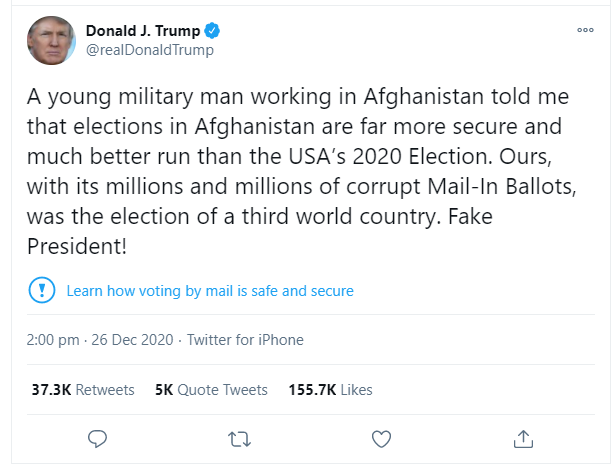Click the 'Mail-In Ballots' phrase in tweet

499,186
